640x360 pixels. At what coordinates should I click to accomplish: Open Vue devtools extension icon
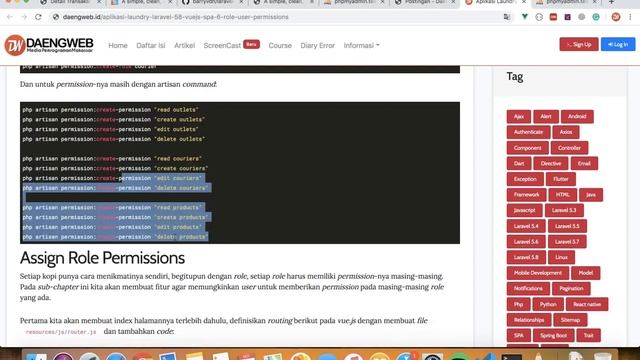click(524, 17)
